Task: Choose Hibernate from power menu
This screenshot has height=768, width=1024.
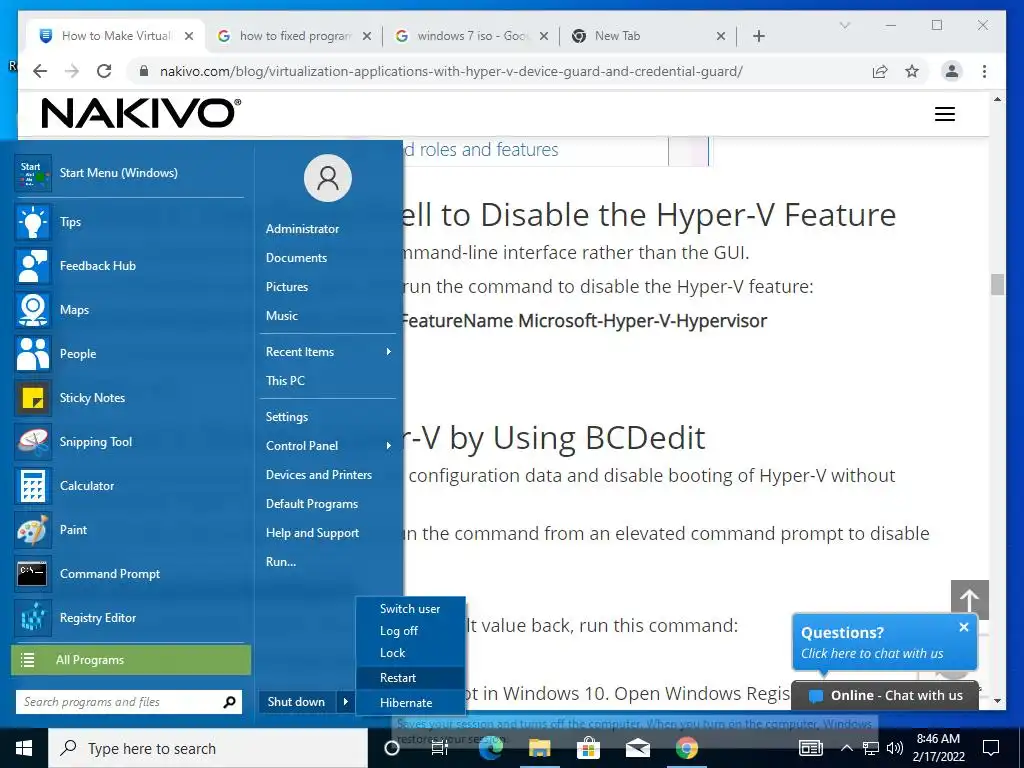Action: [410, 703]
